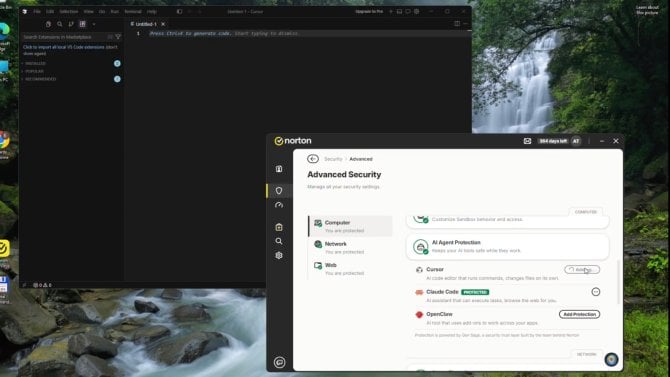Open Norton clipboard-shaped sidebar icon
Image resolution: width=670 pixels, height=377 pixels.
(279, 227)
